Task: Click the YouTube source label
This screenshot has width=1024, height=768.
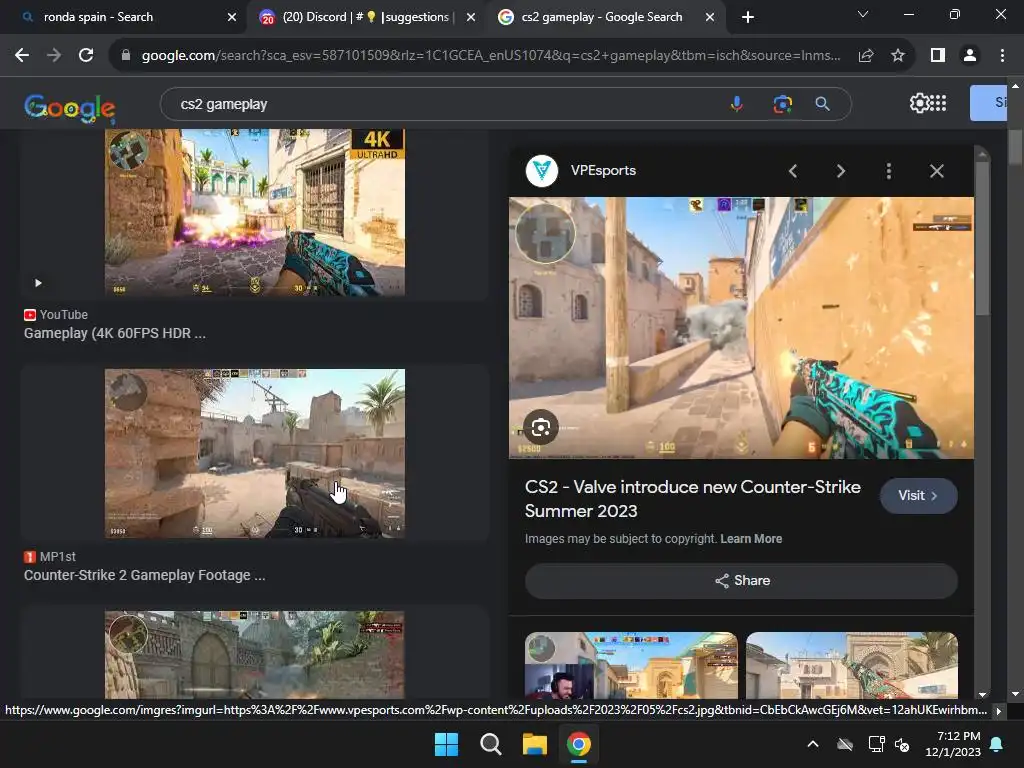Action: [x=56, y=315]
